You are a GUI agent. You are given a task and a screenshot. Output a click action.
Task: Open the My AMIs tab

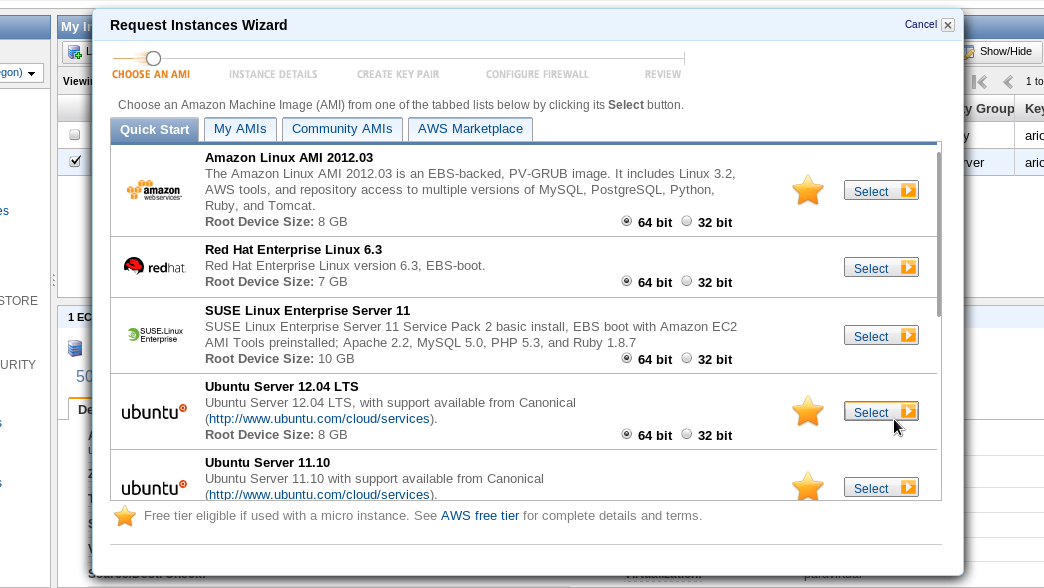coord(240,129)
